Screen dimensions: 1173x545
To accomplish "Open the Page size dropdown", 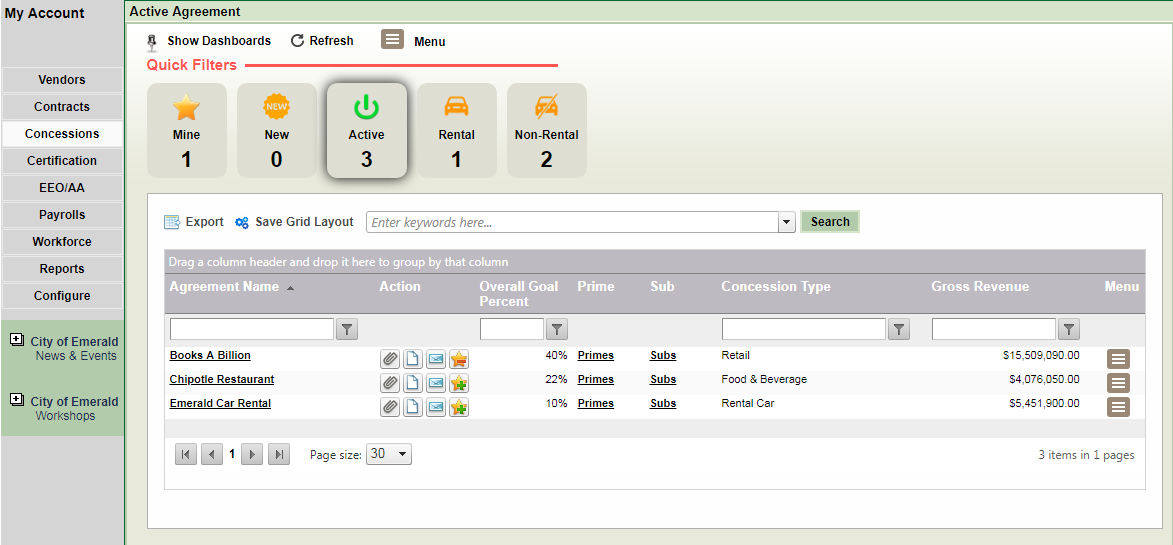I will pyautogui.click(x=389, y=454).
